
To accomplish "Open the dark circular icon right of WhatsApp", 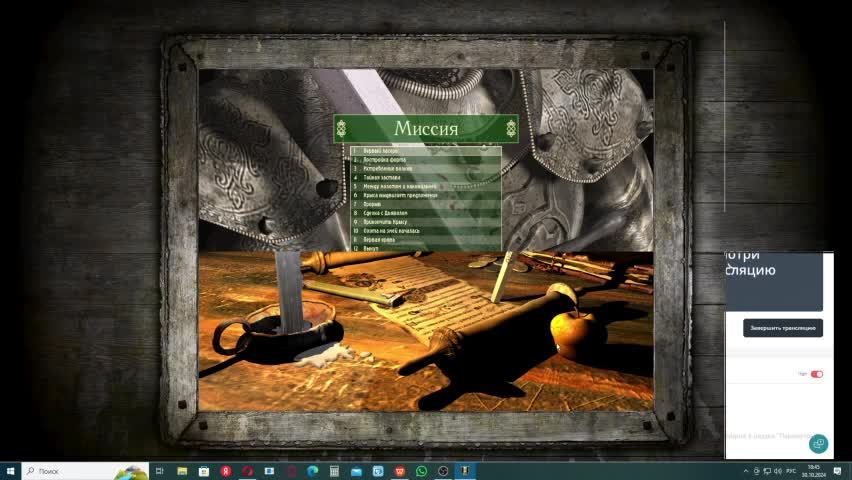I will tap(443, 471).
